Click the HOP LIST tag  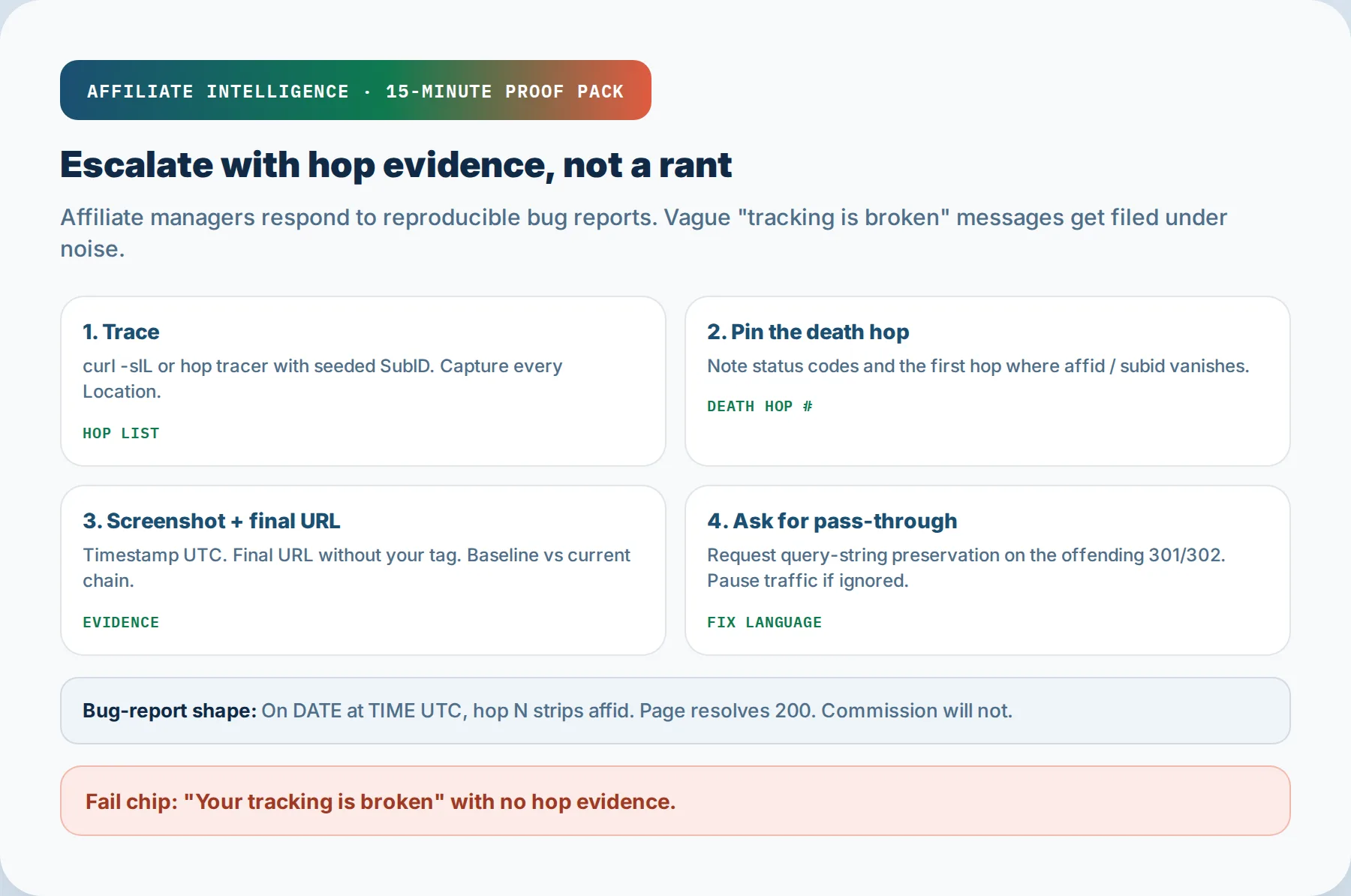pos(121,433)
